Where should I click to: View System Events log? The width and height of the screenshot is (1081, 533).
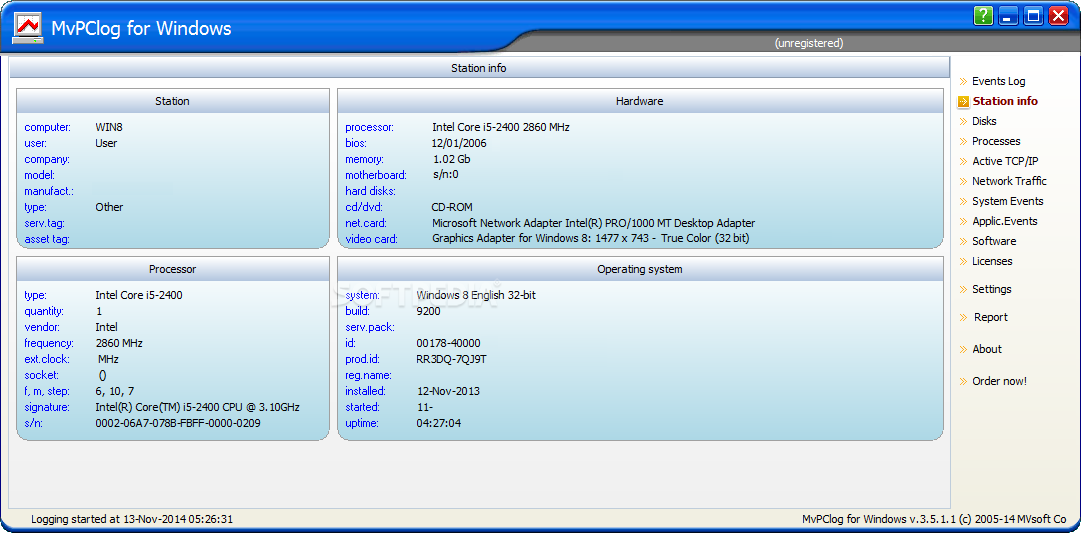pyautogui.click(x=1008, y=201)
